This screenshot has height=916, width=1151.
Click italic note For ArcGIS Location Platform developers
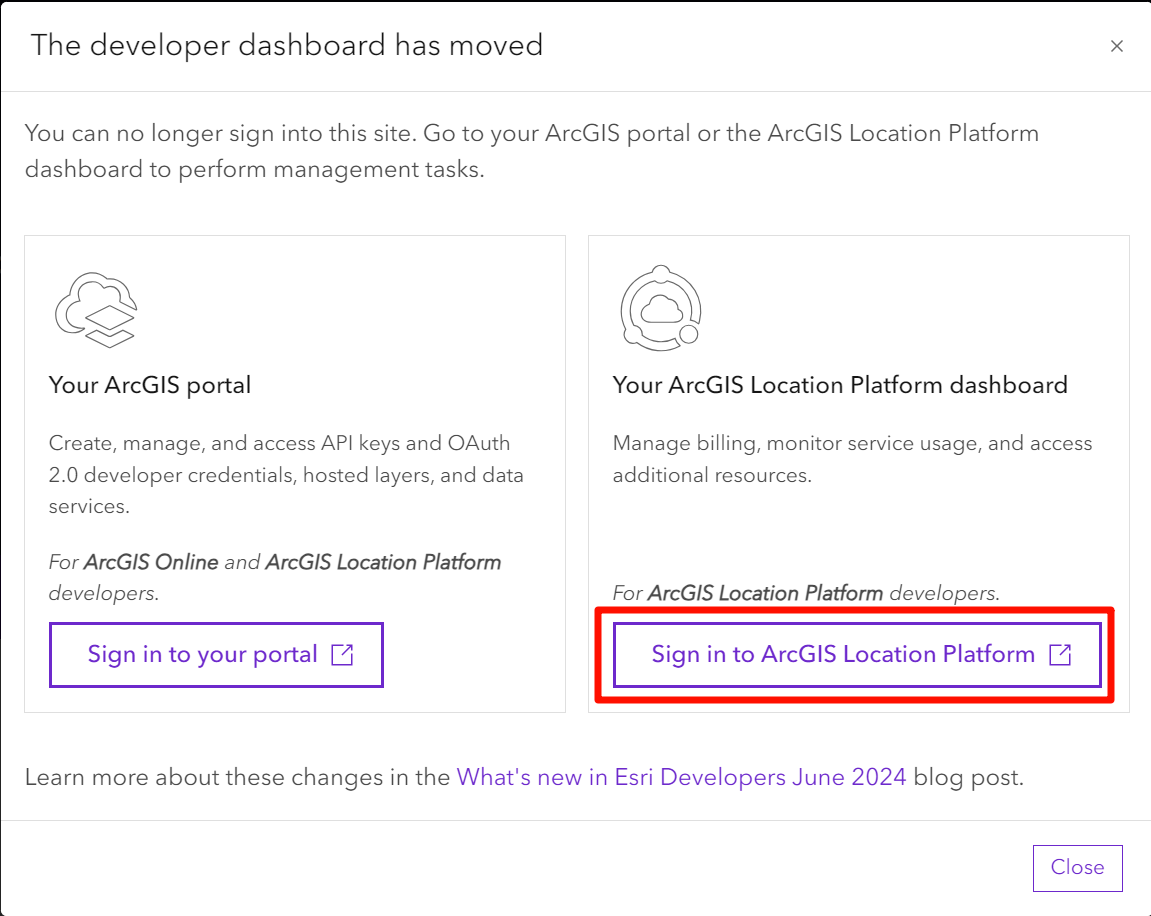click(x=806, y=593)
